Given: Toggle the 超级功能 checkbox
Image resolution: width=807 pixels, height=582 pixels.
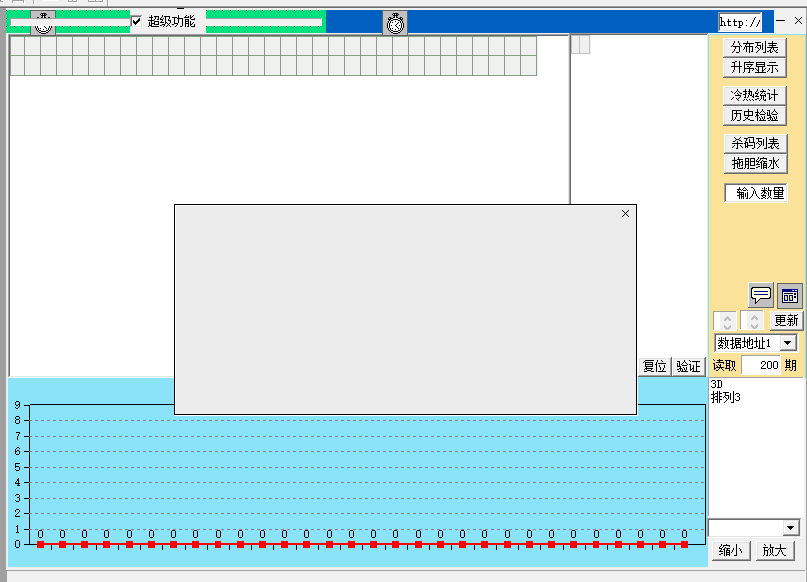Looking at the screenshot, I should pos(137,21).
